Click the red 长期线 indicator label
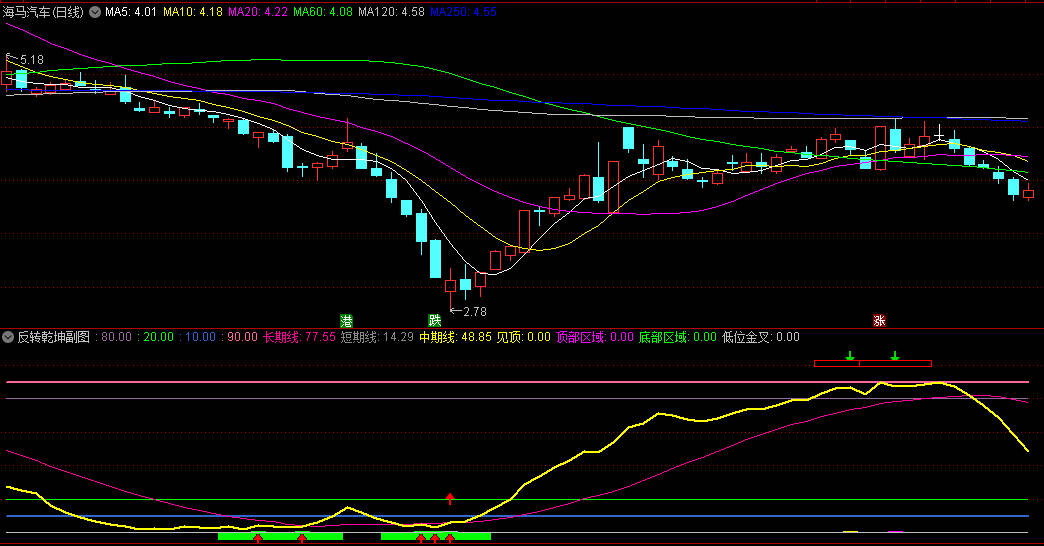Screen dimensions: 1044x546 tap(299, 337)
